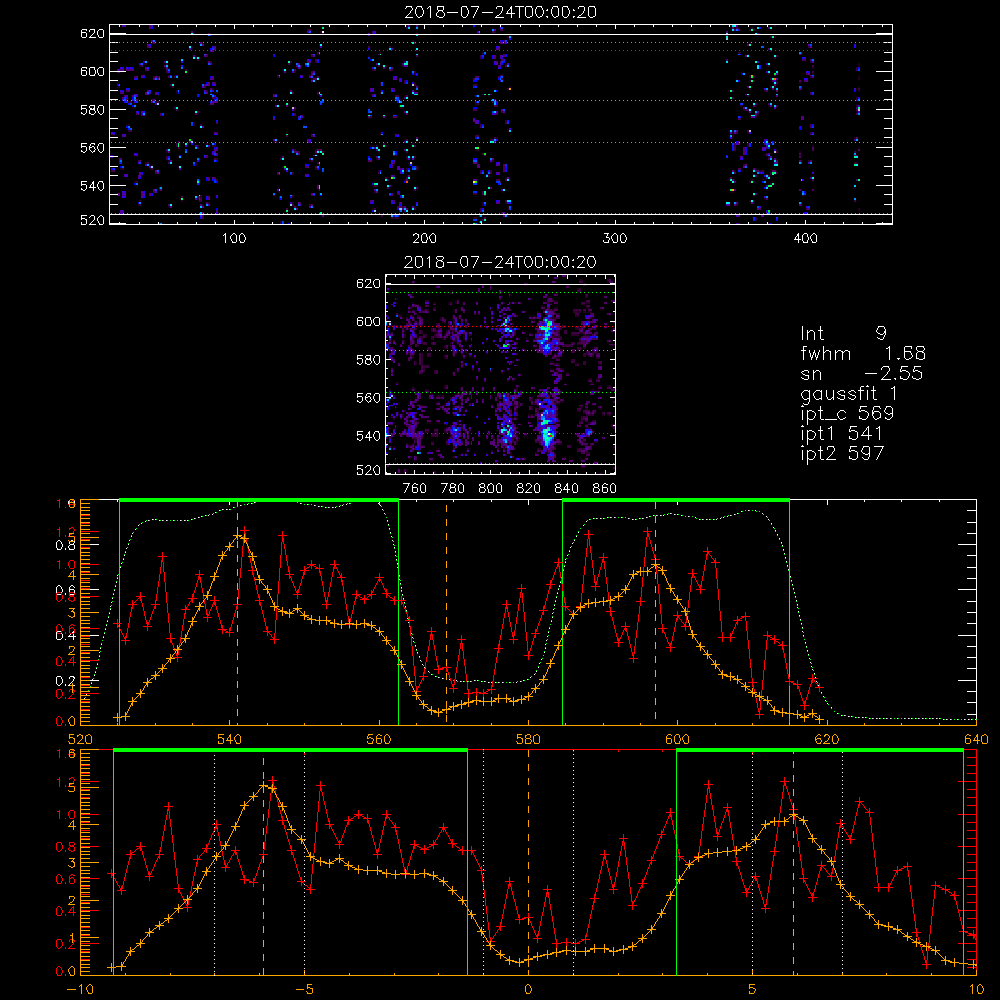This screenshot has width=1000, height=1000.
Task: Click x-axis tick label '300' of top plot
Action: tap(615, 239)
